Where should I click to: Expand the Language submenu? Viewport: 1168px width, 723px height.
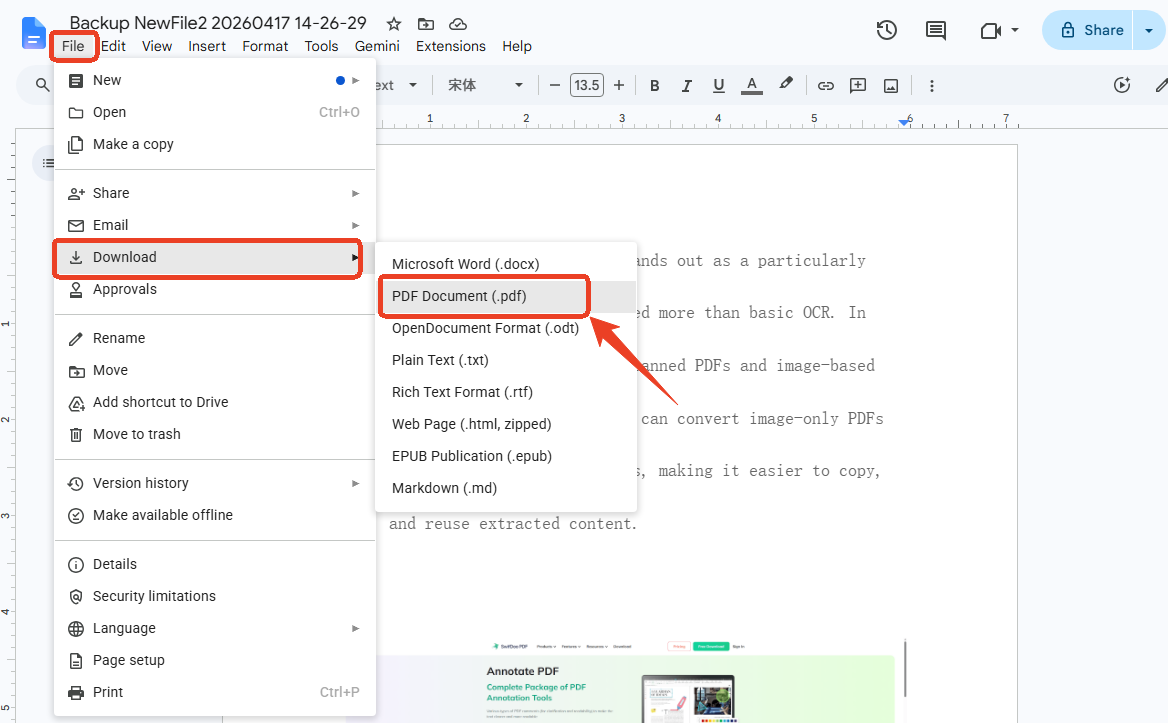point(215,629)
